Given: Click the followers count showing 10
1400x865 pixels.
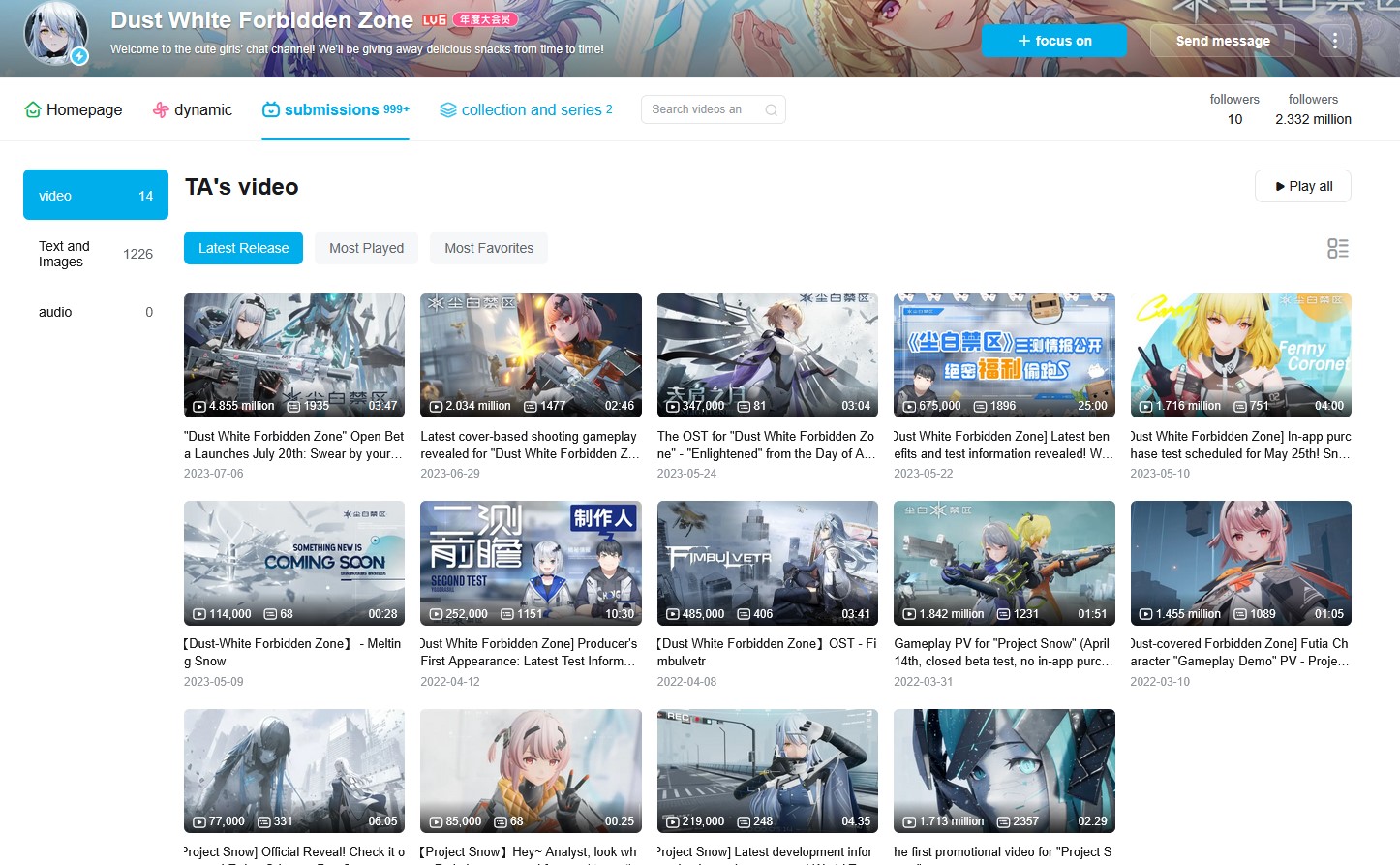Looking at the screenshot, I should click(1234, 119).
